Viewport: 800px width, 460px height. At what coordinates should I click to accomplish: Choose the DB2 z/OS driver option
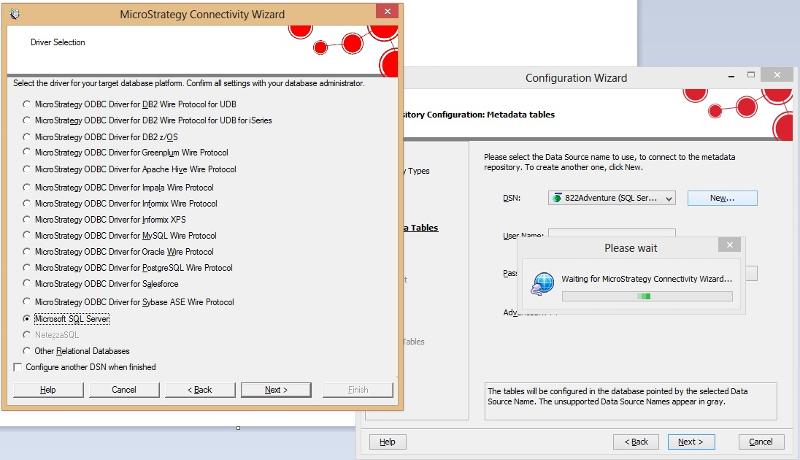(x=27, y=137)
